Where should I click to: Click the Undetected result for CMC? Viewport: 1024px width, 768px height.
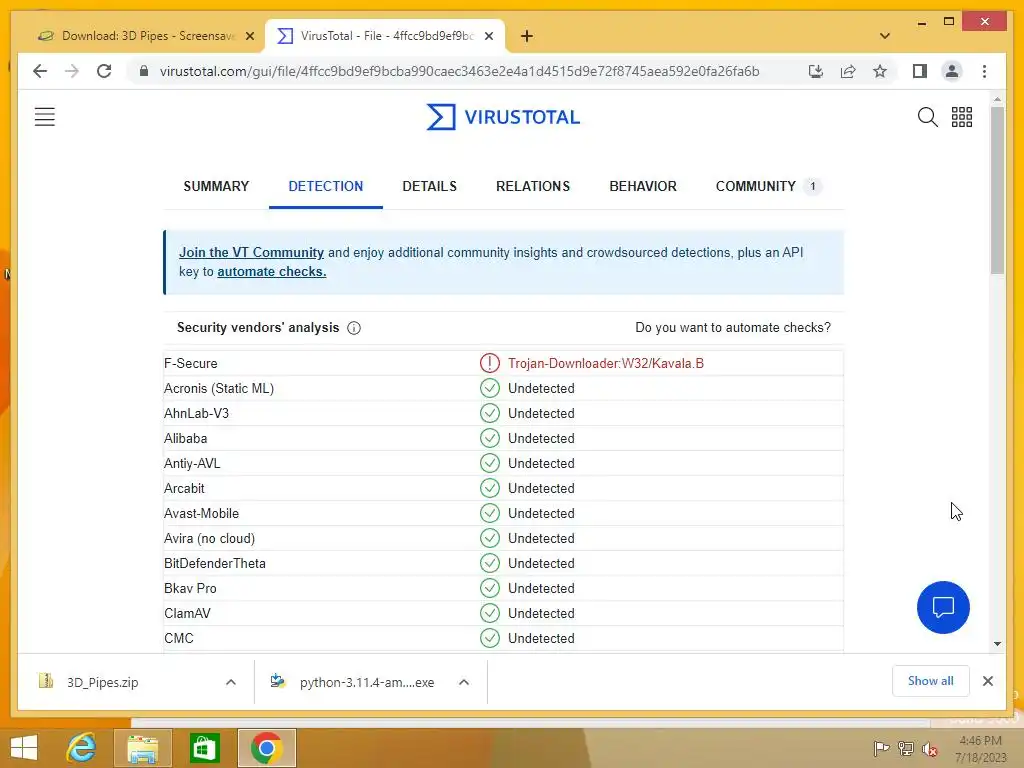(541, 639)
